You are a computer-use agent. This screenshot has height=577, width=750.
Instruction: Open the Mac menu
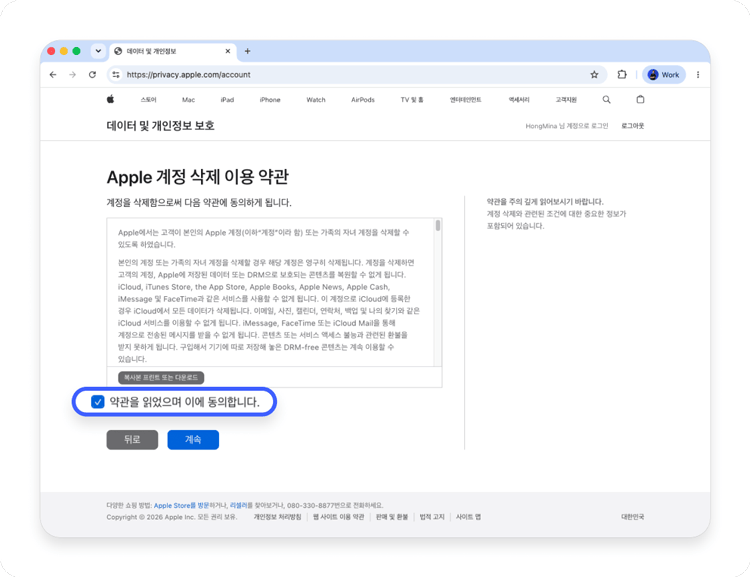(x=188, y=100)
